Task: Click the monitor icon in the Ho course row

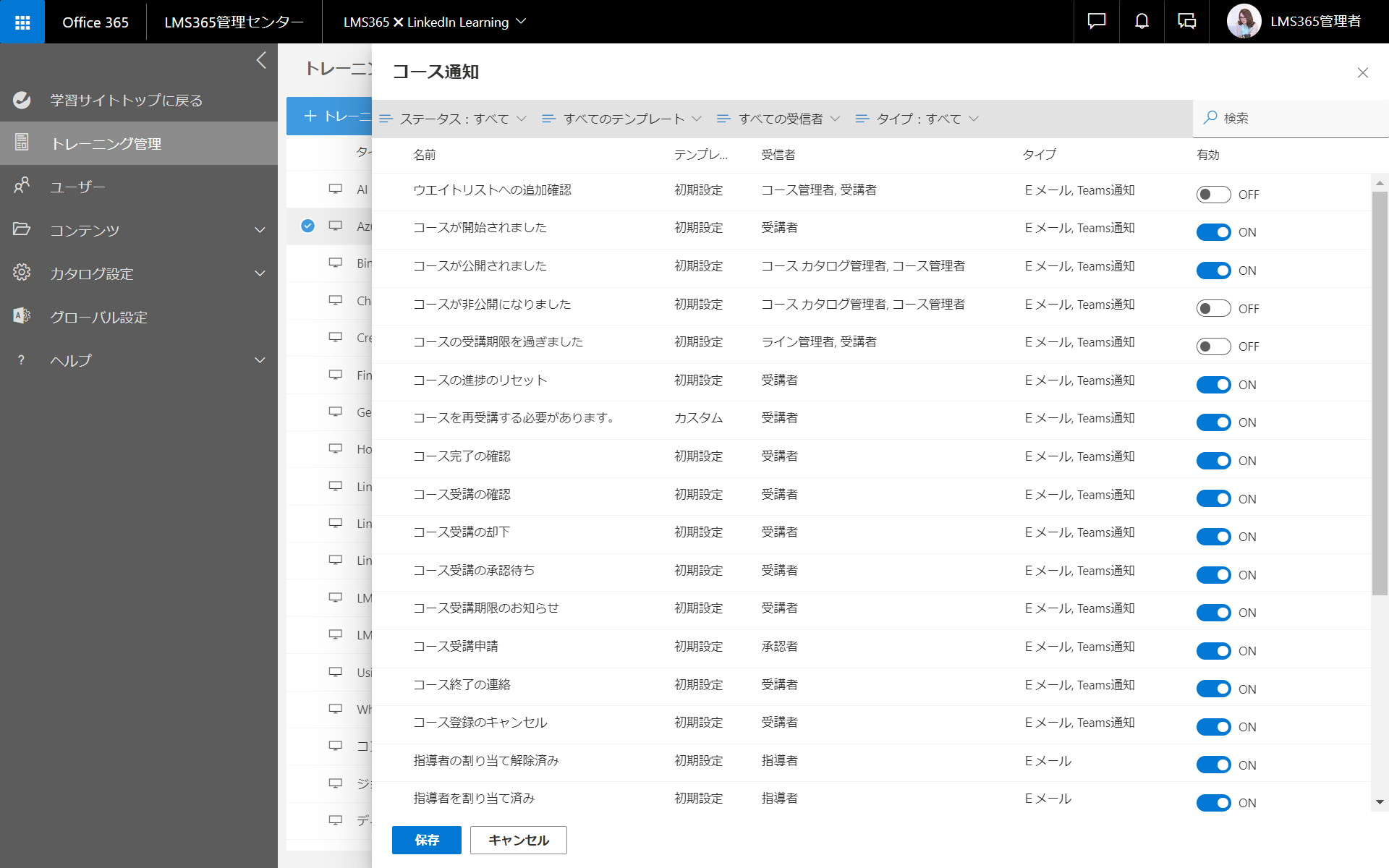Action: tap(336, 448)
